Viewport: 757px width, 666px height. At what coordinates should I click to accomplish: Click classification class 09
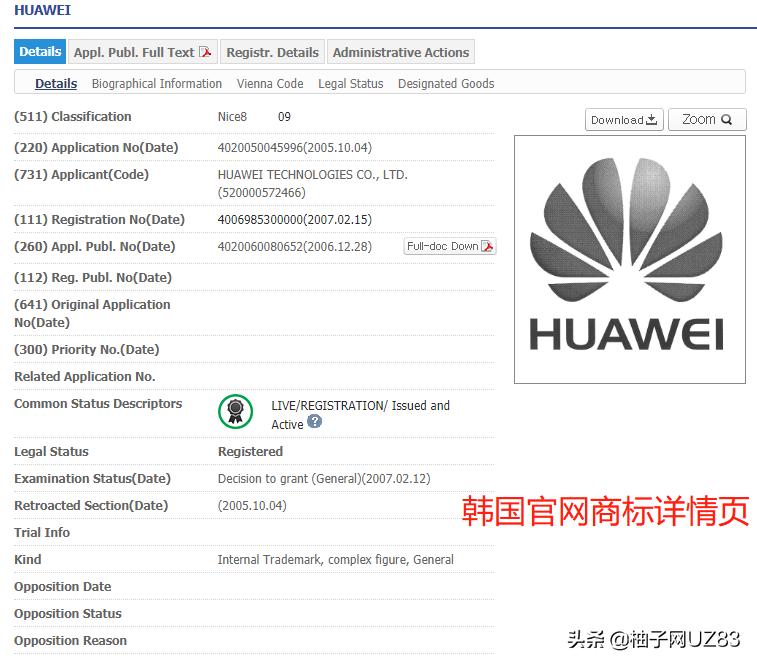pyautogui.click(x=284, y=117)
